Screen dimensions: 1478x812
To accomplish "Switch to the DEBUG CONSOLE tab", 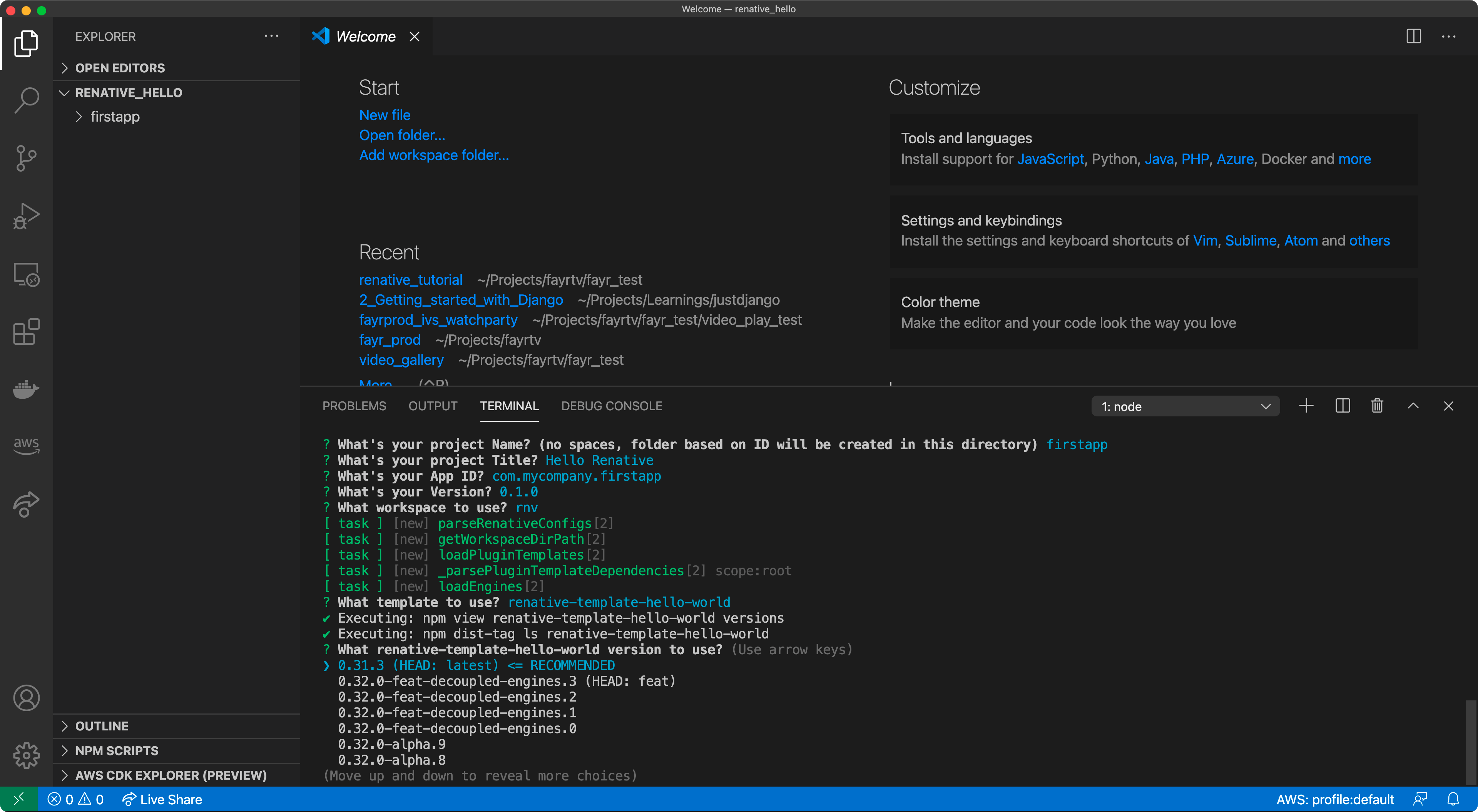I will 611,406.
